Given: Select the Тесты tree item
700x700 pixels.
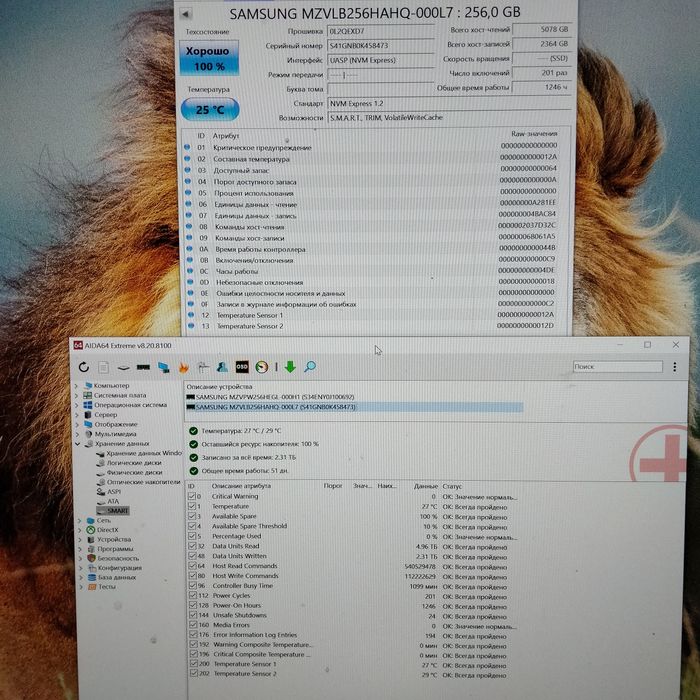Looking at the screenshot, I should [x=103, y=587].
